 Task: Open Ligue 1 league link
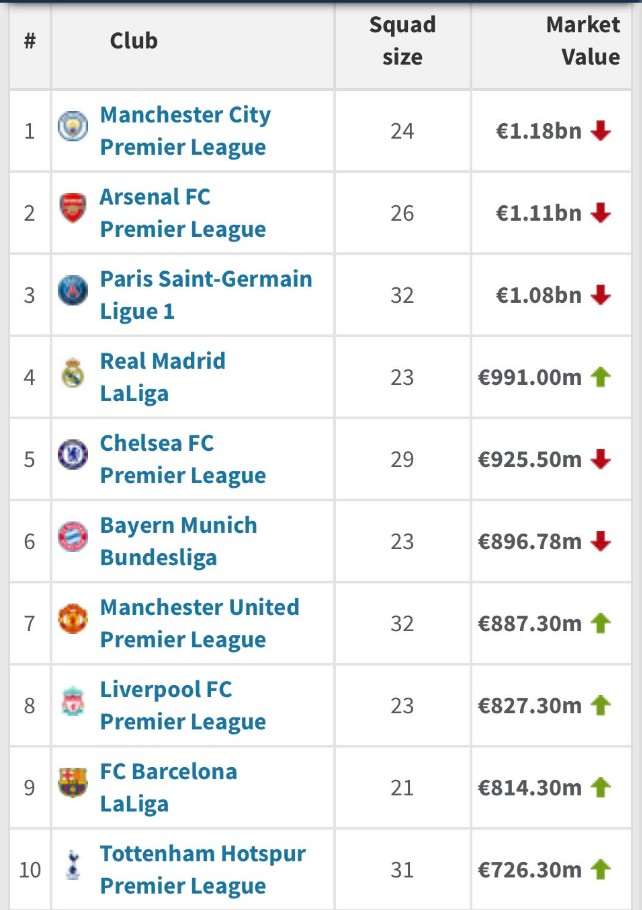(137, 311)
